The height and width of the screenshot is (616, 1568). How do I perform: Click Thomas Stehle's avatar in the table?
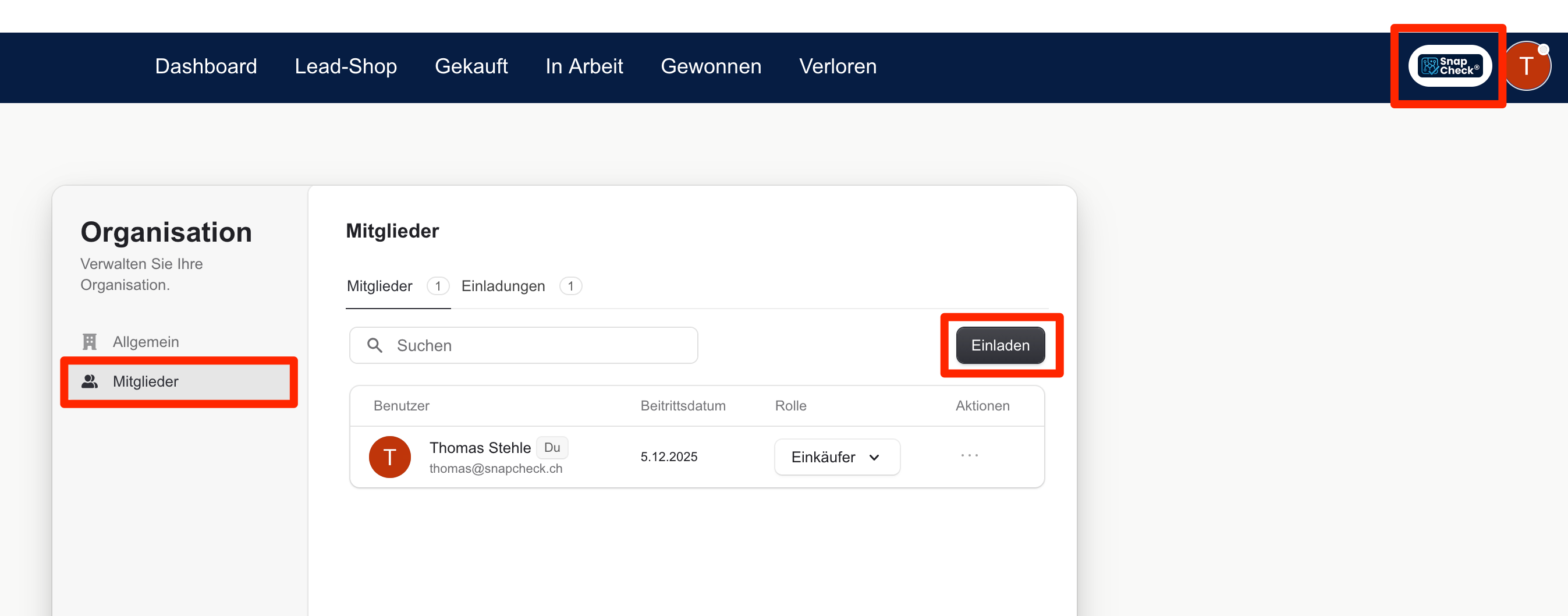pyautogui.click(x=389, y=457)
